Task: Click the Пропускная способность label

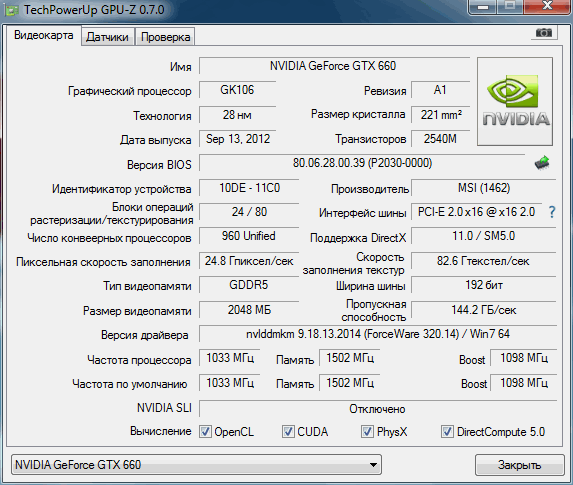Action: pyautogui.click(x=373, y=310)
